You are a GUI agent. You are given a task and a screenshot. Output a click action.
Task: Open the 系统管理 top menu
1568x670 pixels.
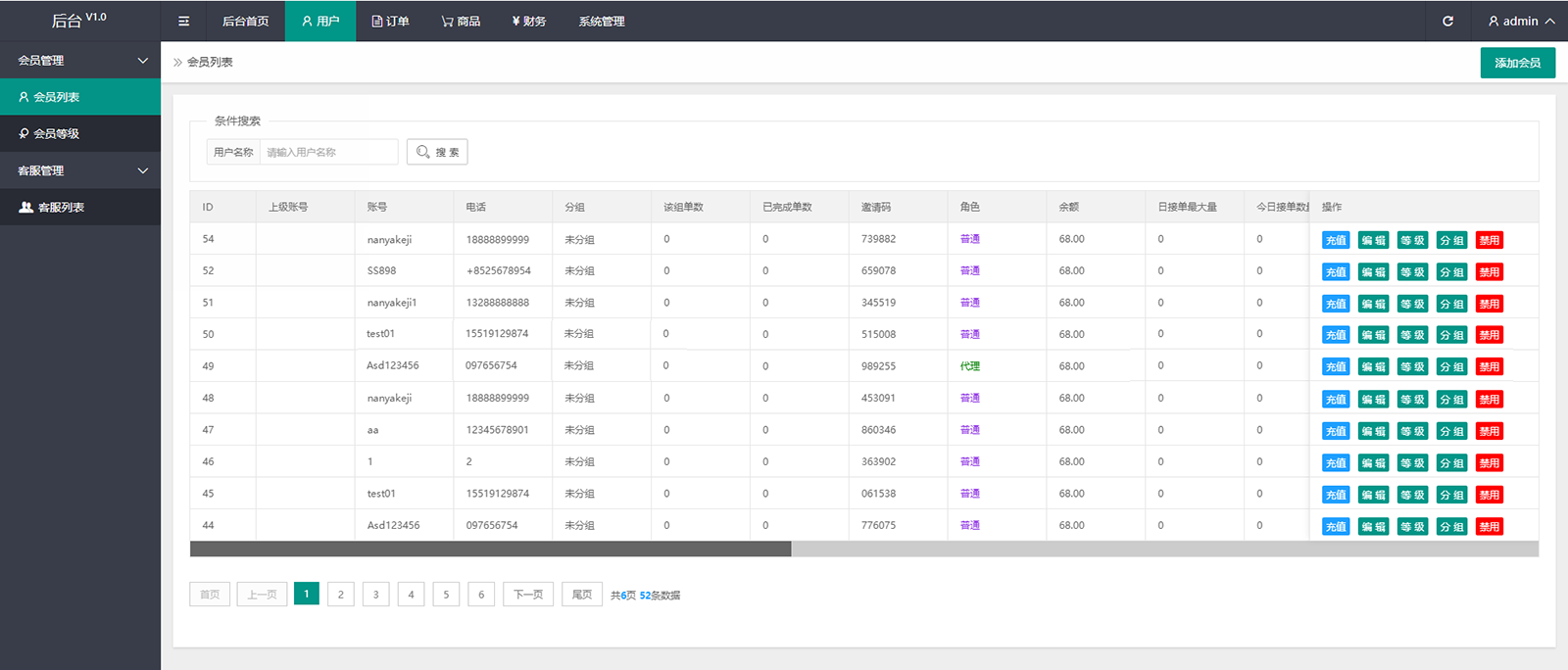click(601, 21)
